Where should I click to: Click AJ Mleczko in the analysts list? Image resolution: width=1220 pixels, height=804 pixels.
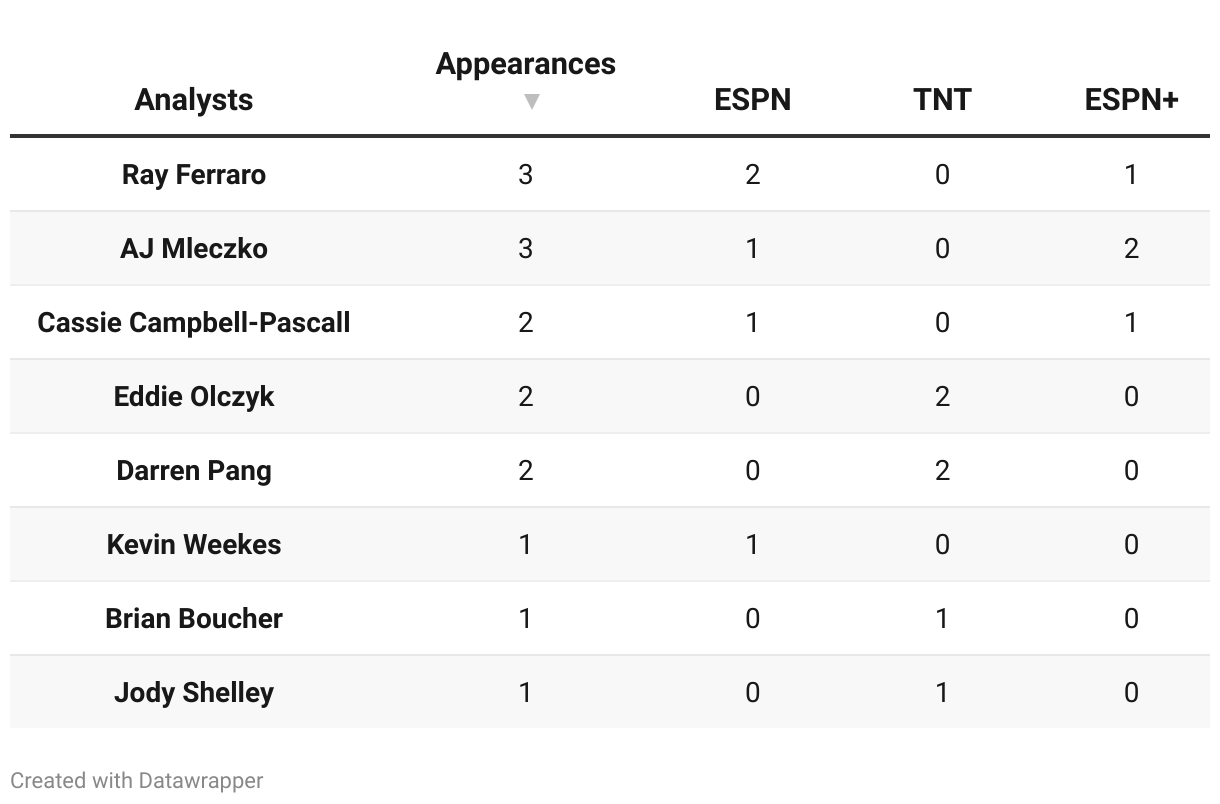(x=194, y=249)
